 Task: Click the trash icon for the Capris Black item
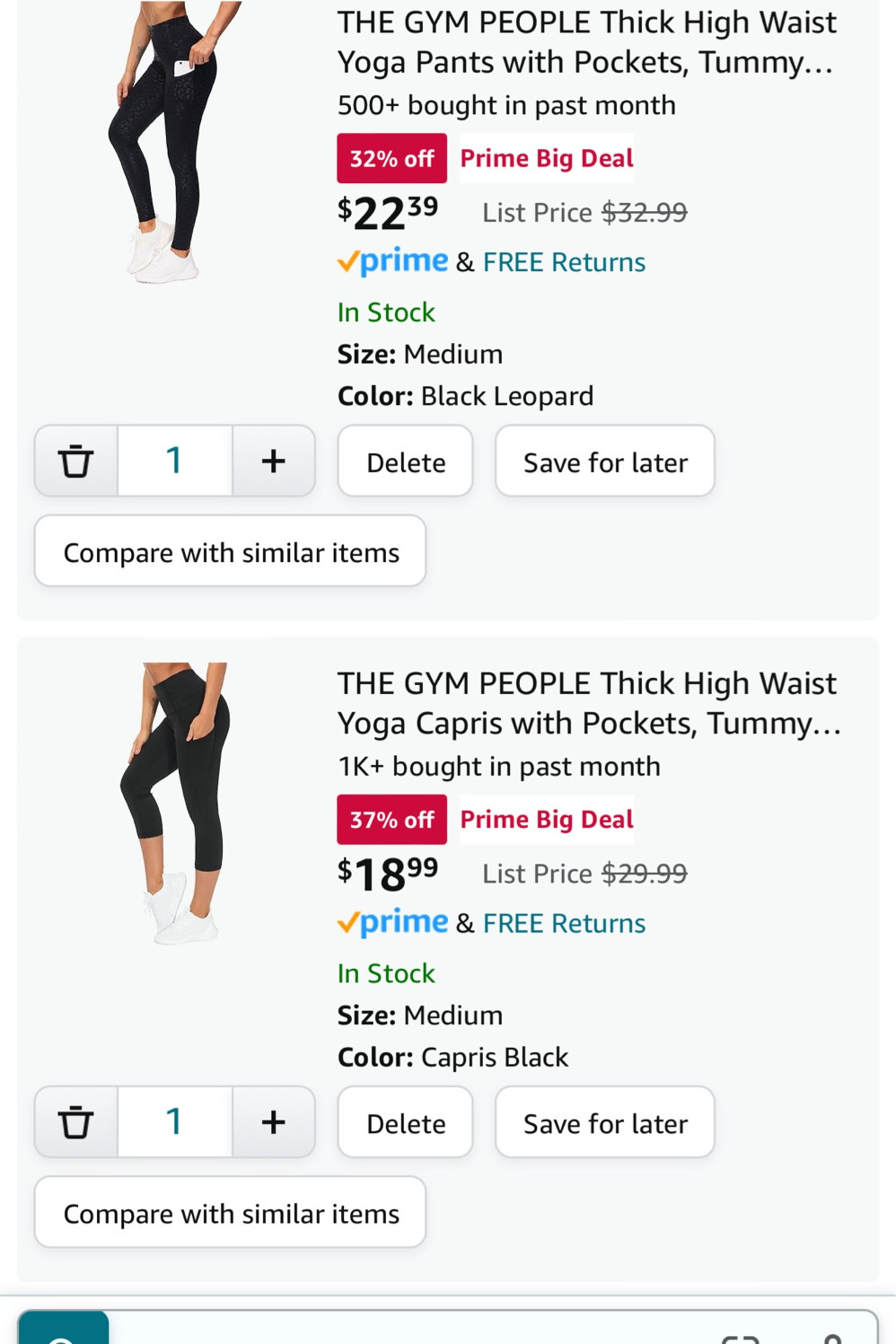(76, 1121)
